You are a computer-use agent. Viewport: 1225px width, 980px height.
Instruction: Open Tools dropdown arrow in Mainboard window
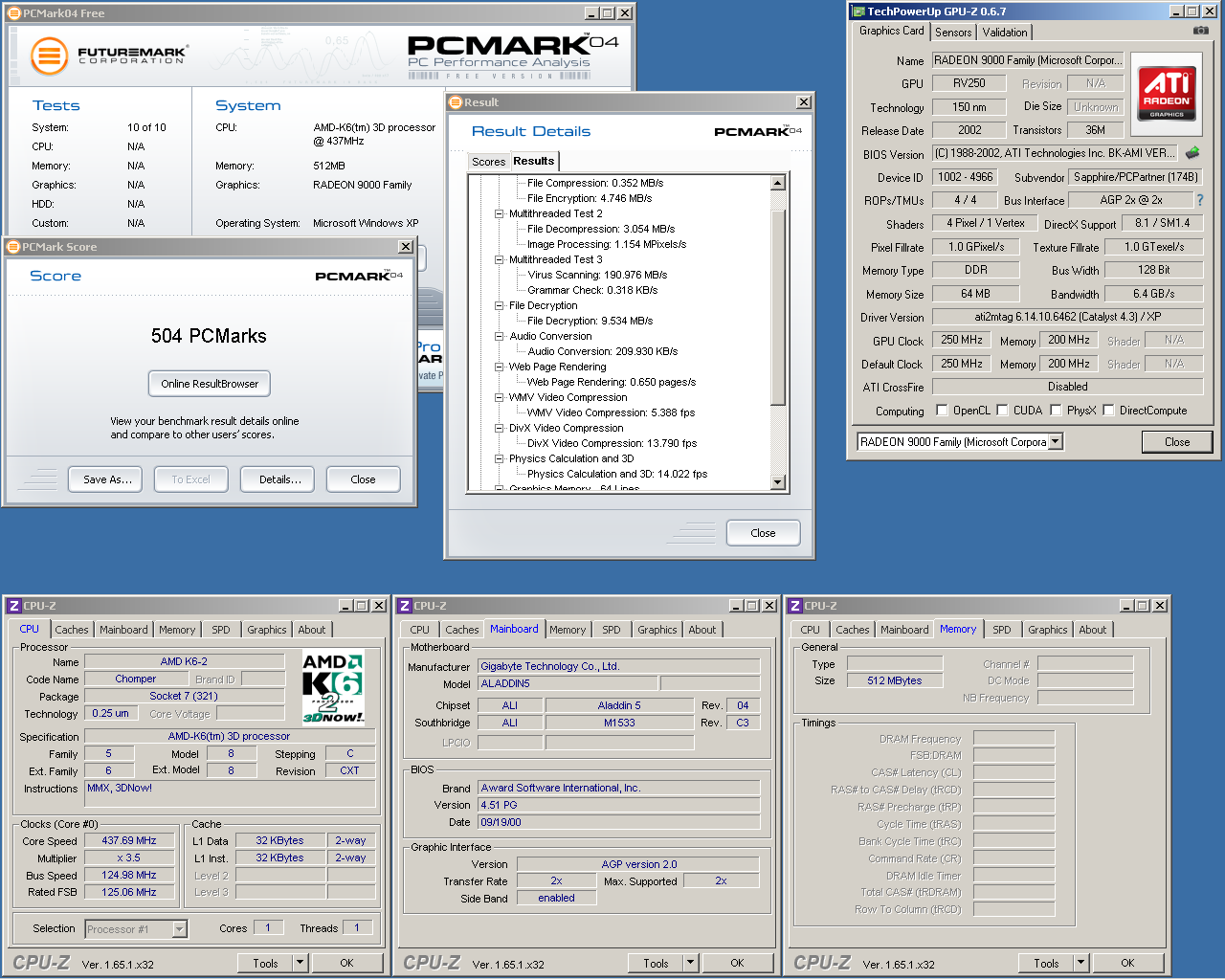pos(690,963)
